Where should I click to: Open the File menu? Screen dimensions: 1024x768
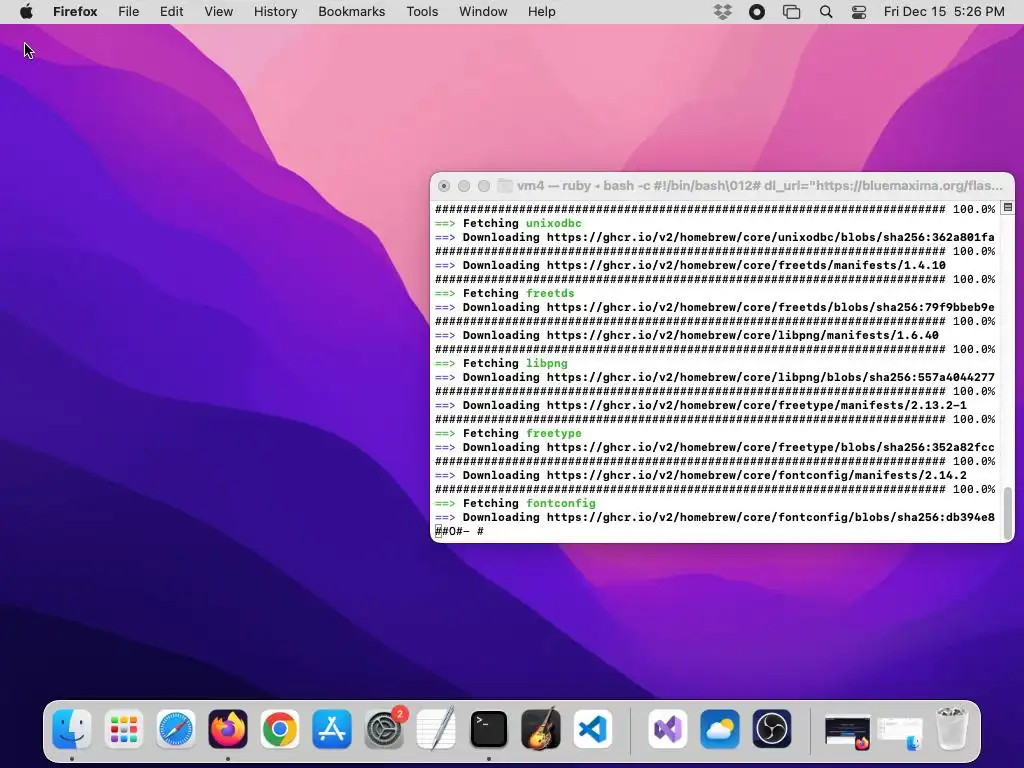point(129,12)
